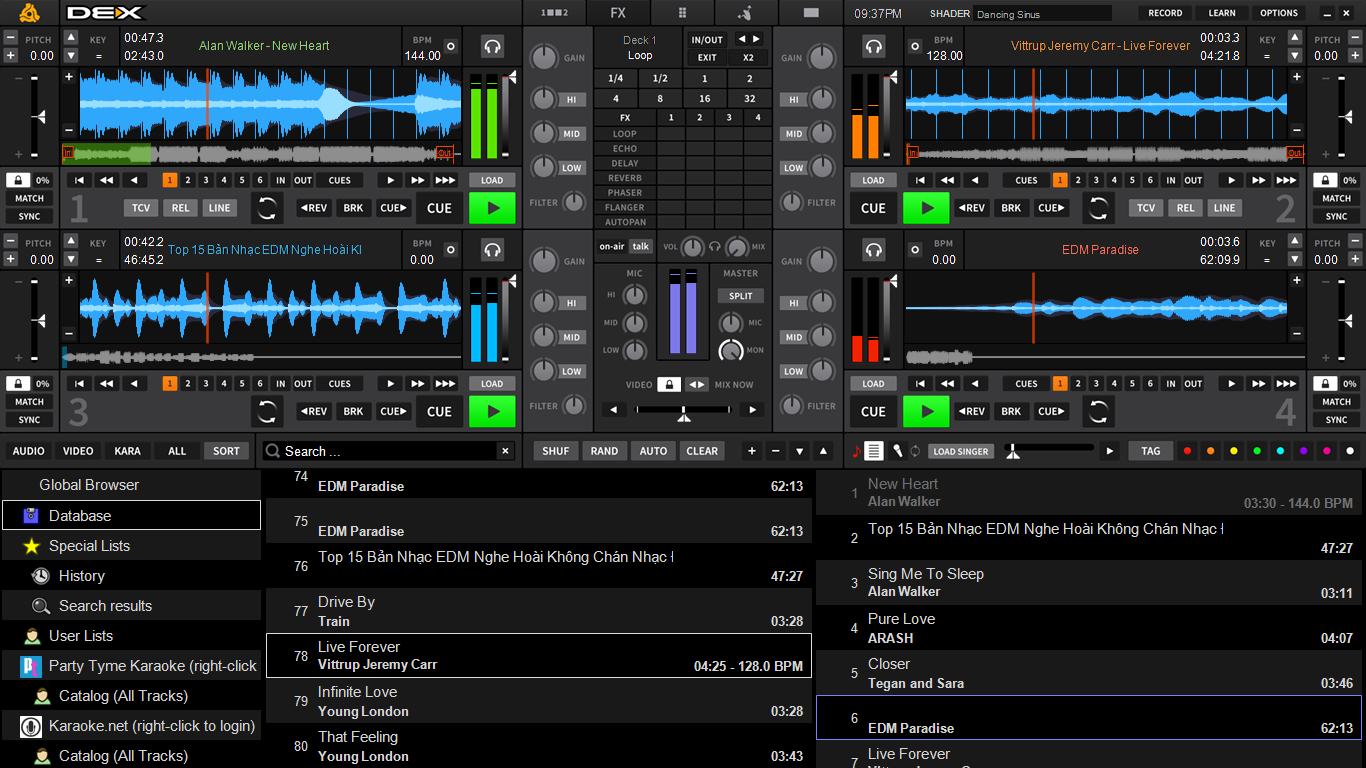The height and width of the screenshot is (768, 1366).
Task: Add item with plus button near CLEAR
Action: click(752, 451)
